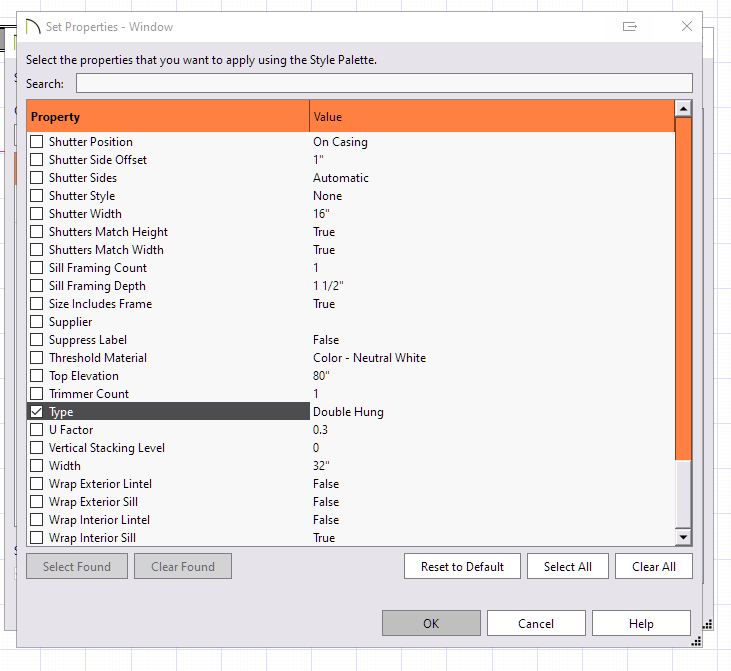
Task: Click the Cancel button
Action: point(536,624)
